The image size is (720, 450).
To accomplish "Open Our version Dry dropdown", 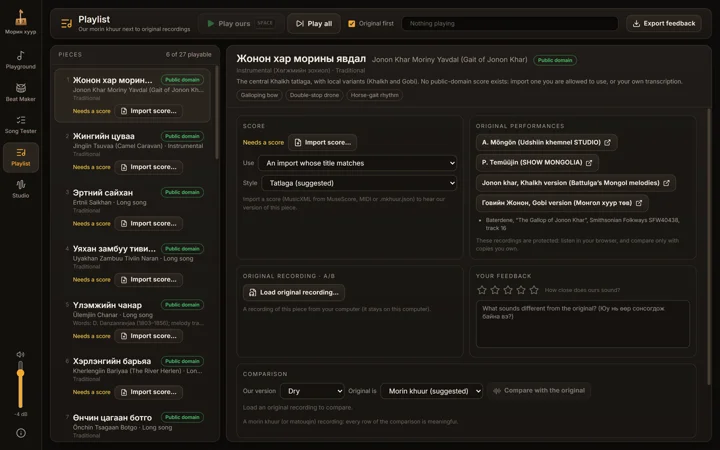I will [312, 391].
